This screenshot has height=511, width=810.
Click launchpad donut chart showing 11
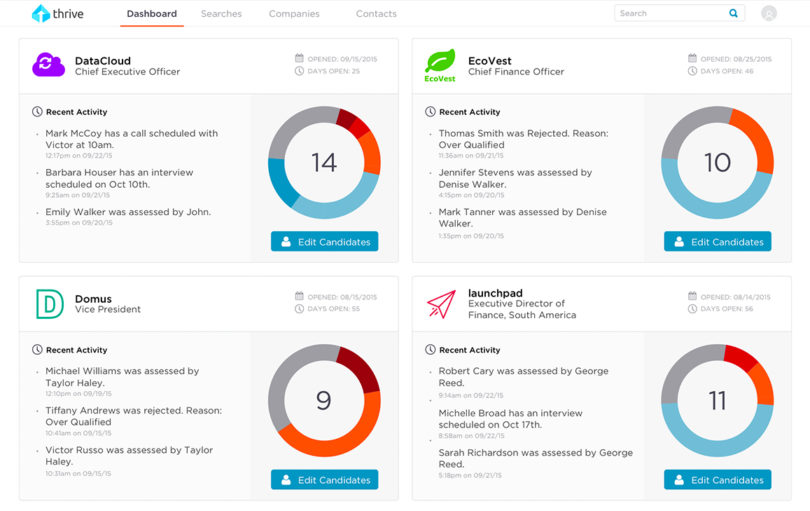tap(718, 400)
